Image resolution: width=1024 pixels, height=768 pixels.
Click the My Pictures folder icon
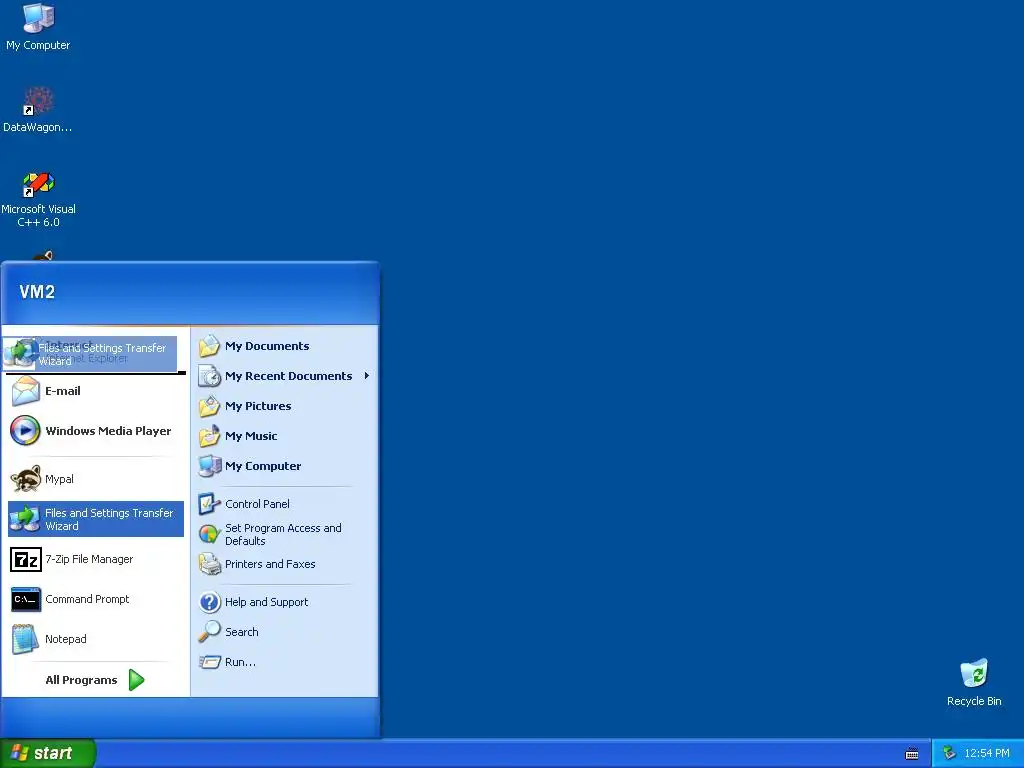(210, 406)
